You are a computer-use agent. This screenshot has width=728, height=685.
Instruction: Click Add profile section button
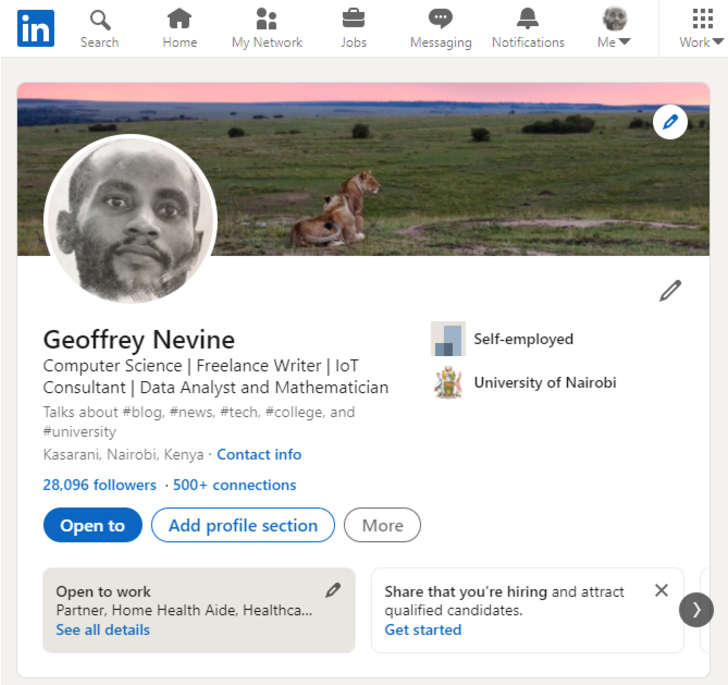coord(243,525)
